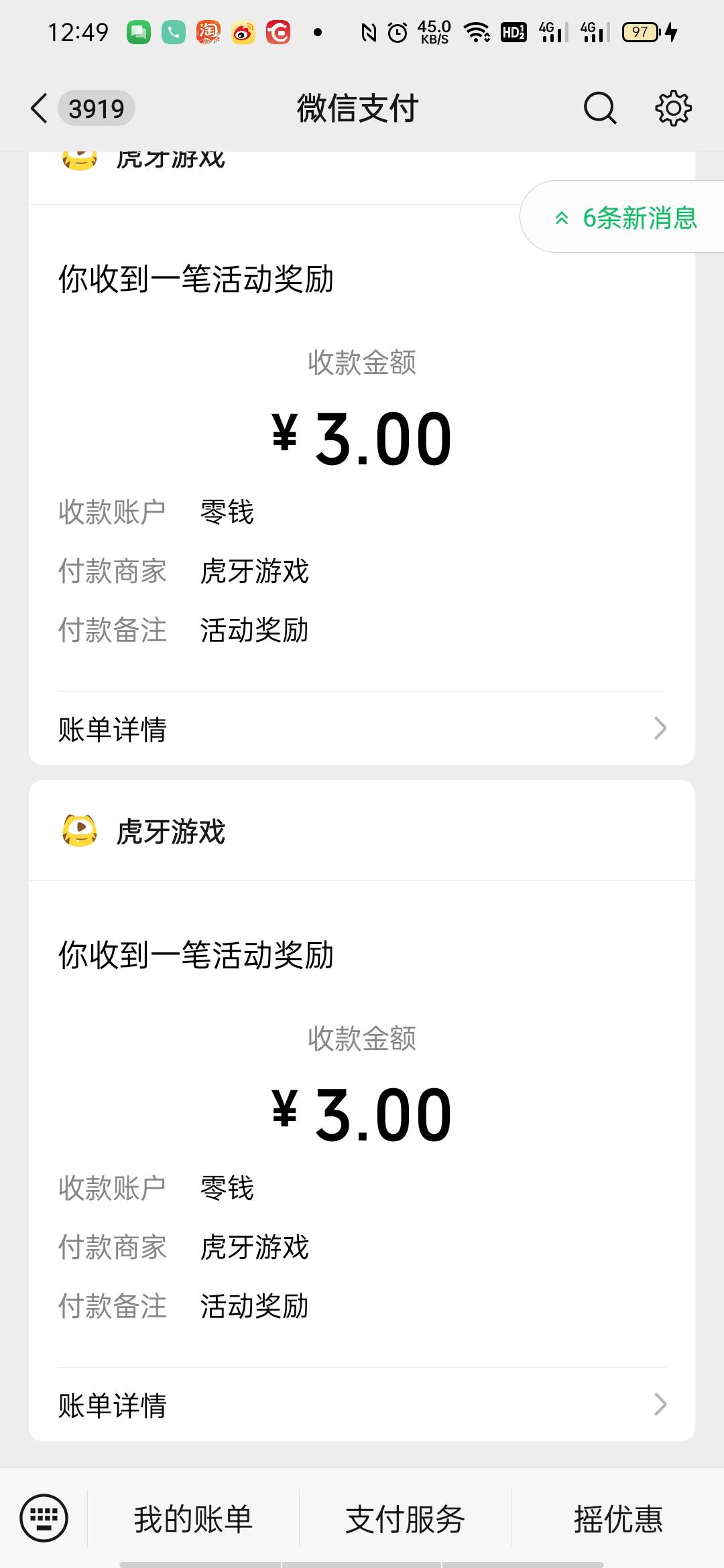Open 摇优惠 bottom menu

pyautogui.click(x=618, y=1519)
